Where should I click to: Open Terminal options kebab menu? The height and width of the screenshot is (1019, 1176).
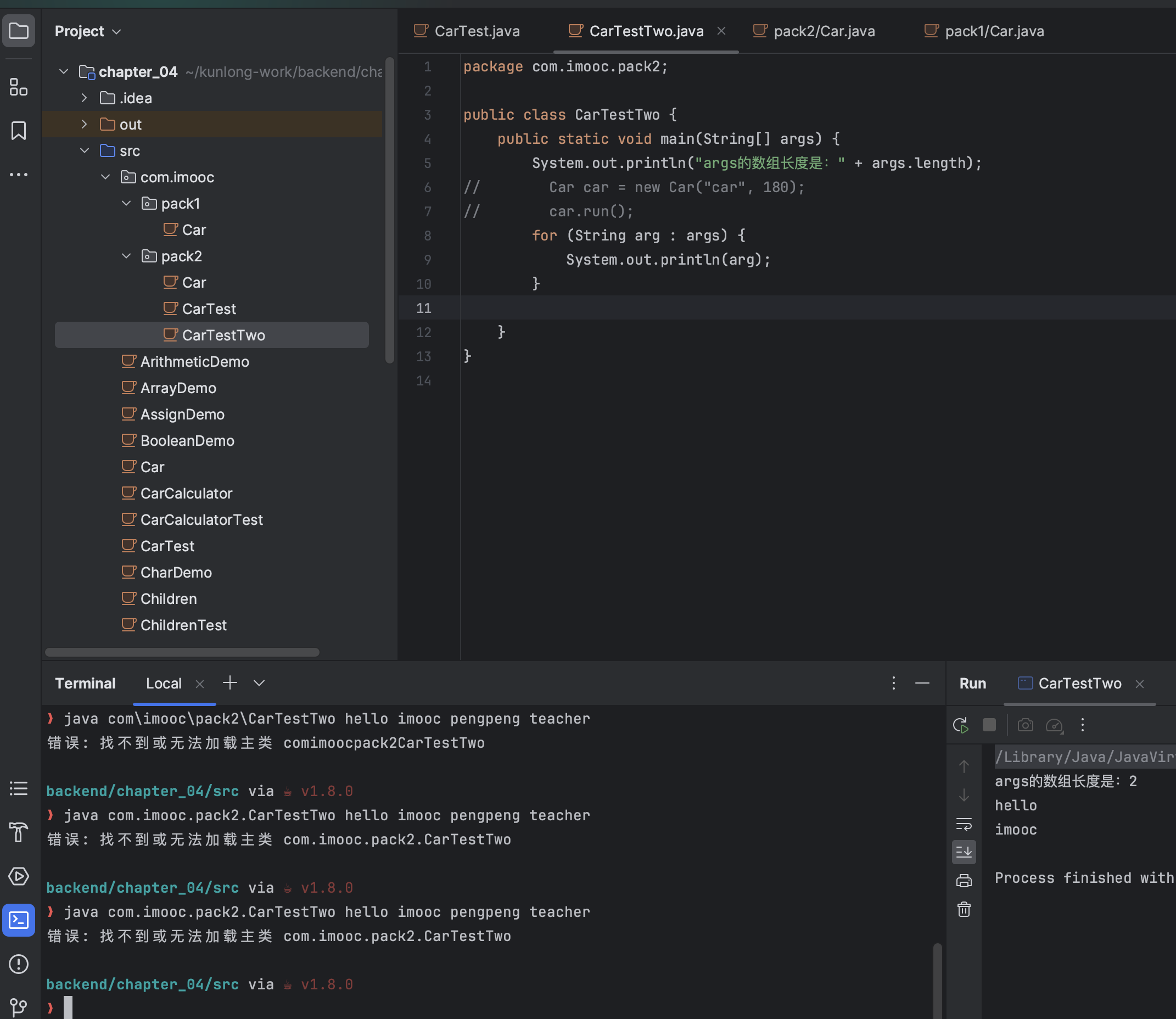[893, 683]
